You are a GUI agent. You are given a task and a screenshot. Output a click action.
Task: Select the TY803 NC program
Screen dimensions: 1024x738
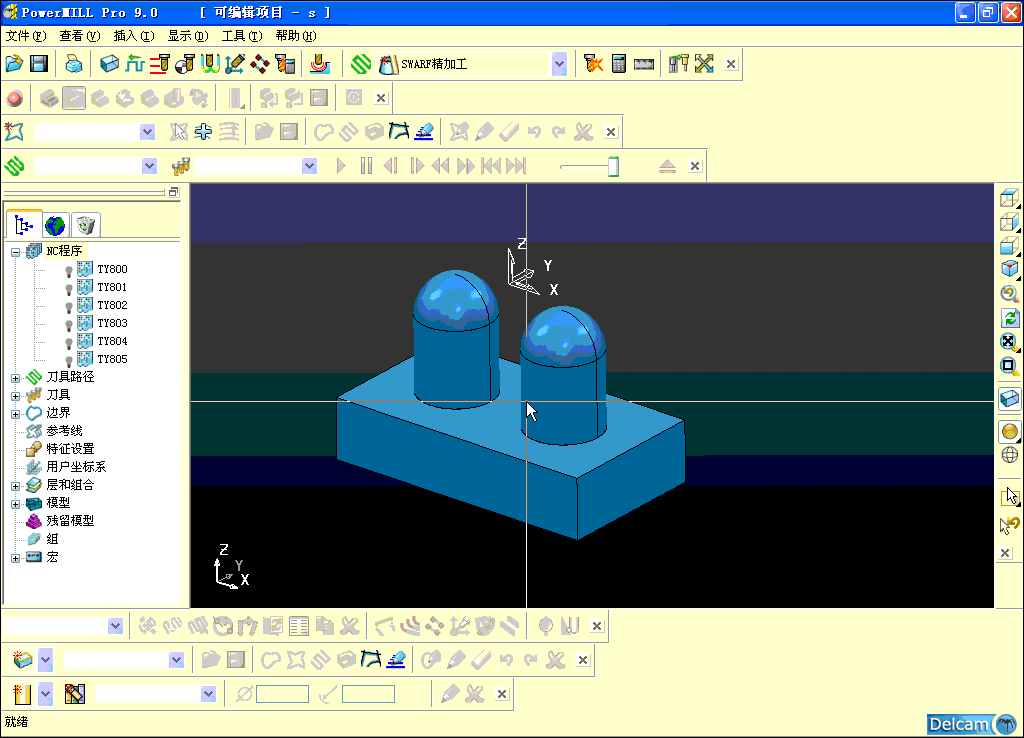(x=112, y=323)
